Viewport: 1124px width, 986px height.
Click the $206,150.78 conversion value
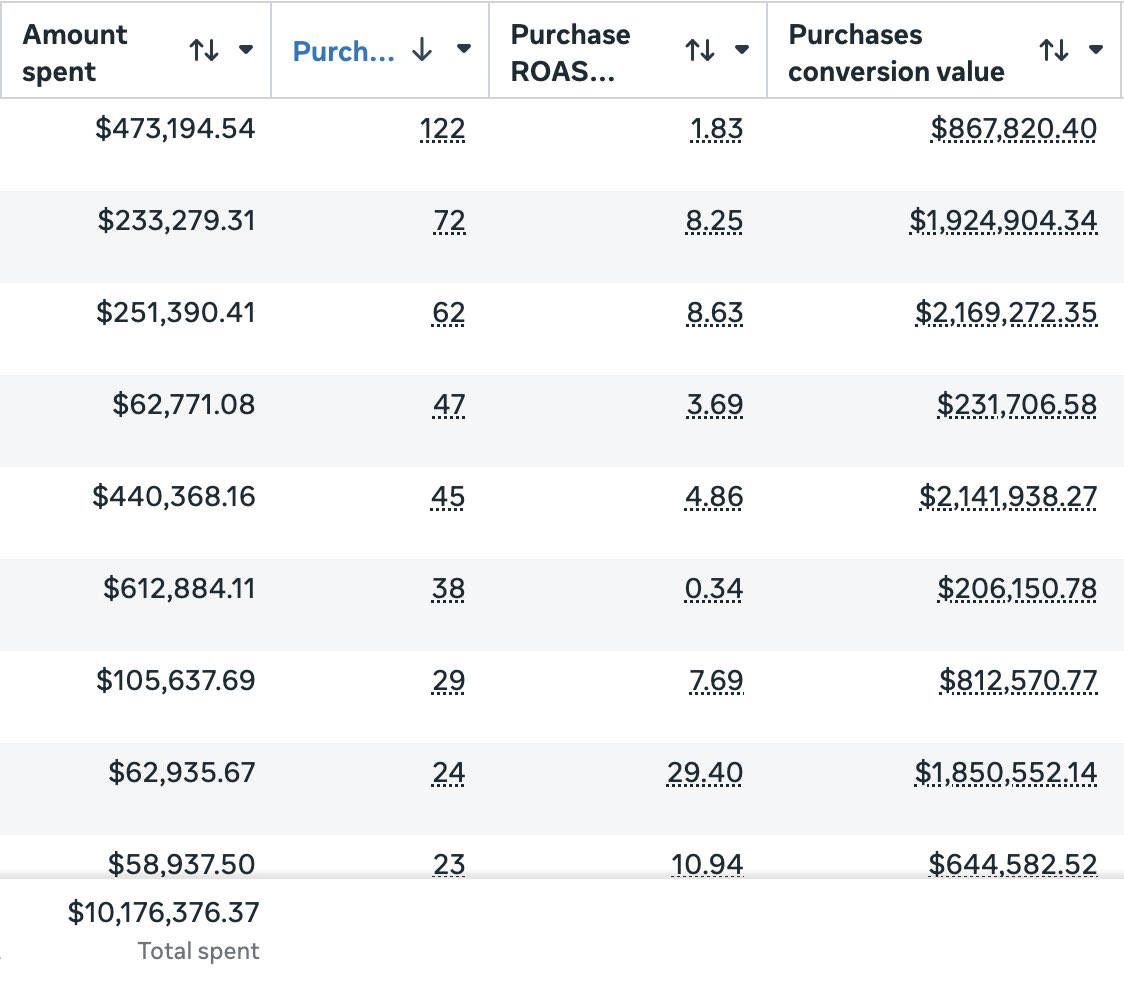[x=1017, y=589]
